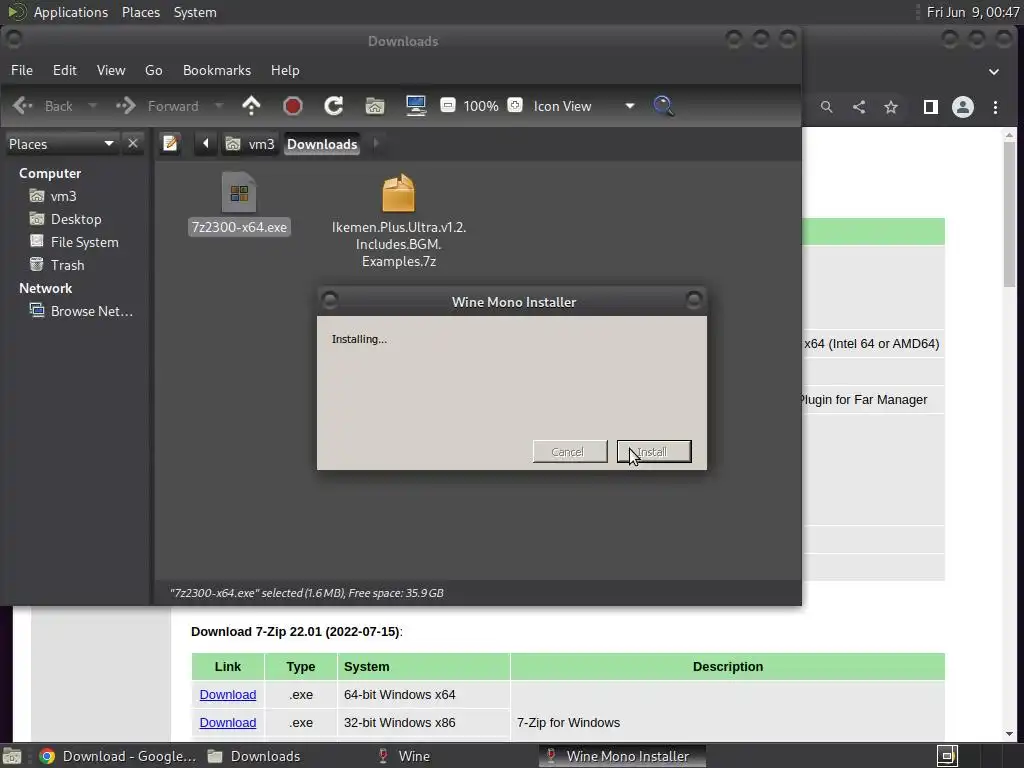Viewport: 1024px width, 768px height.
Task: Open the File menu
Action: 22,70
